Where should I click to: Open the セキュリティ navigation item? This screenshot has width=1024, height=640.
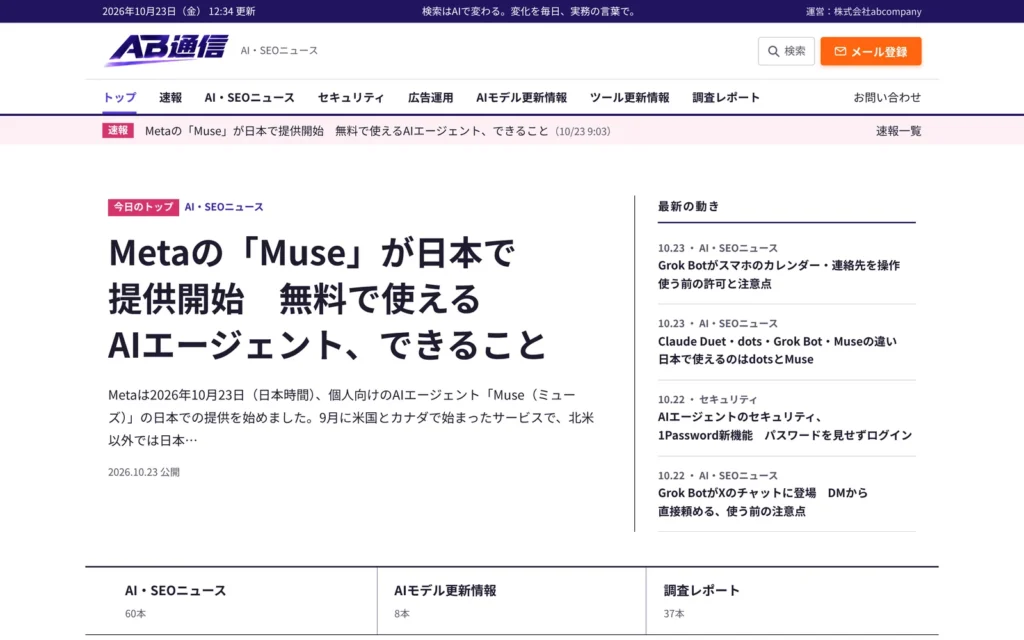[x=351, y=97]
